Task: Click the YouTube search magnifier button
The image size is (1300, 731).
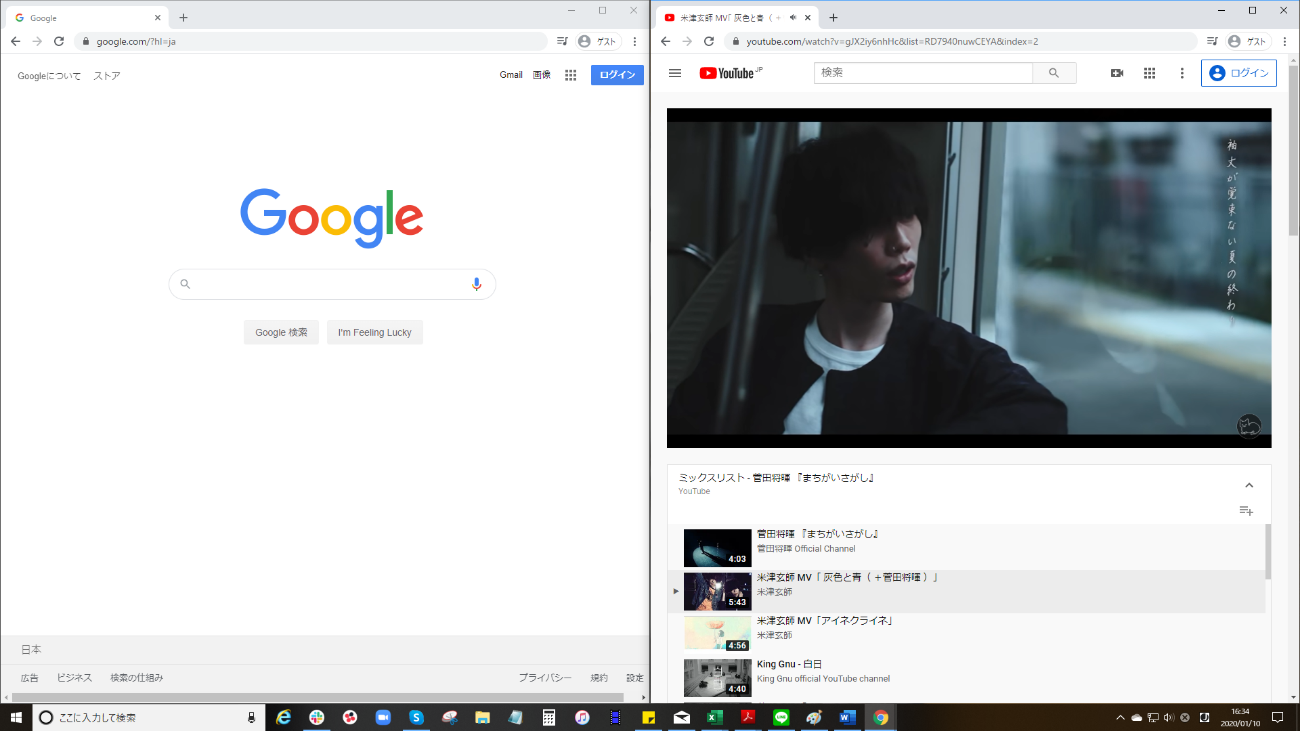Action: [x=1054, y=73]
